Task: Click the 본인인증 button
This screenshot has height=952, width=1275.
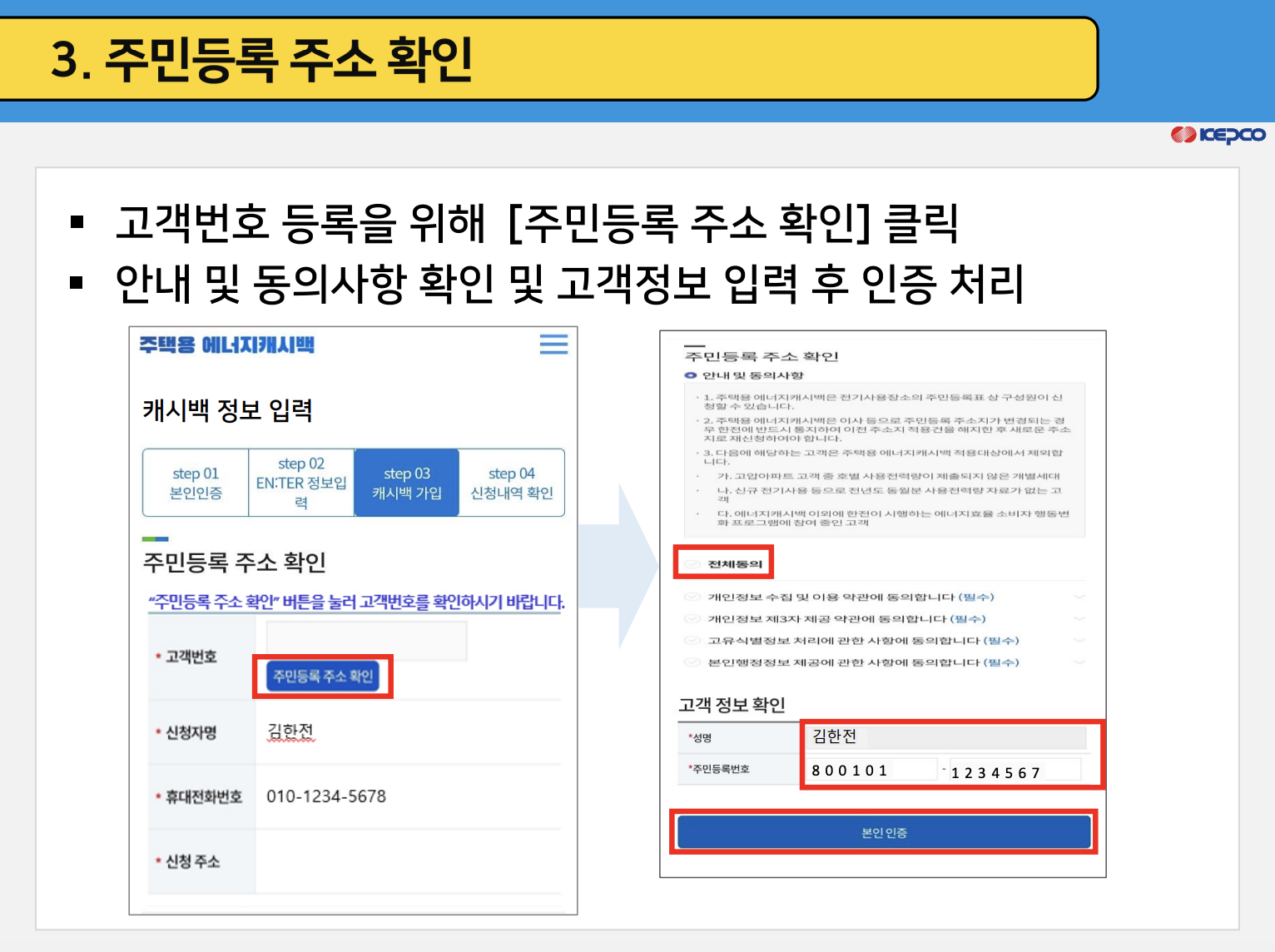Action: pos(884,832)
